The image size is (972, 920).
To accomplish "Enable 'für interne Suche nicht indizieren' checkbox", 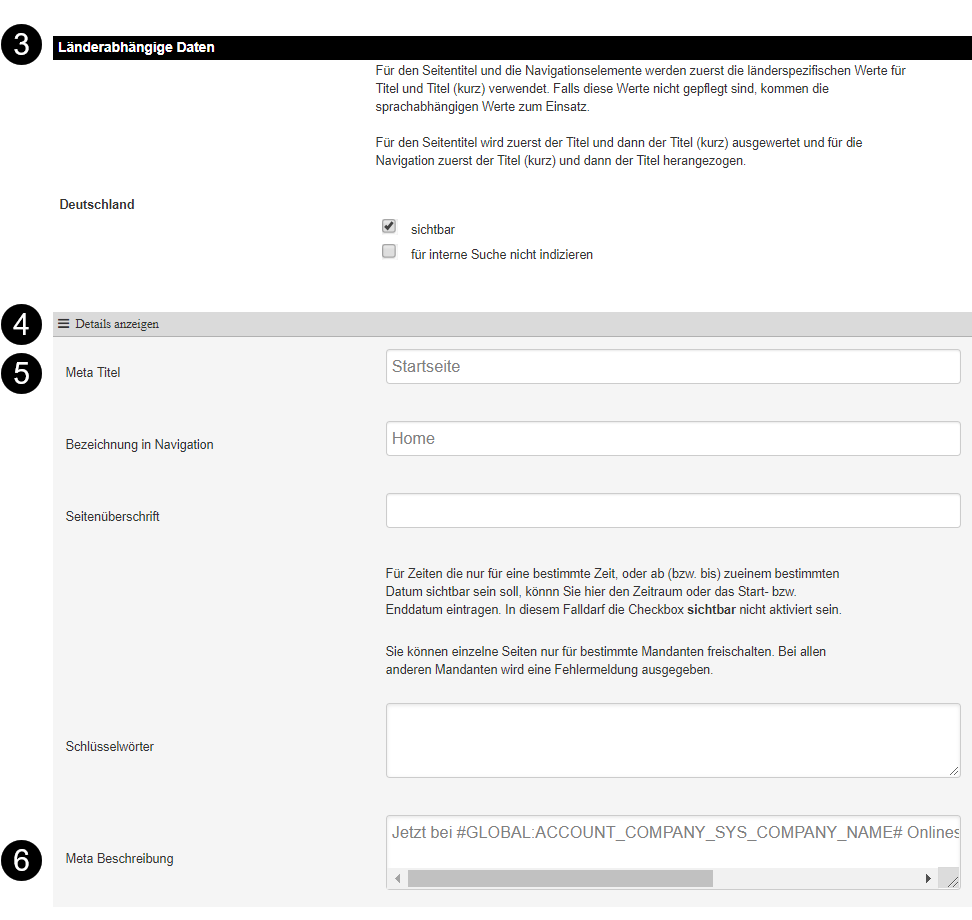I will pos(389,252).
